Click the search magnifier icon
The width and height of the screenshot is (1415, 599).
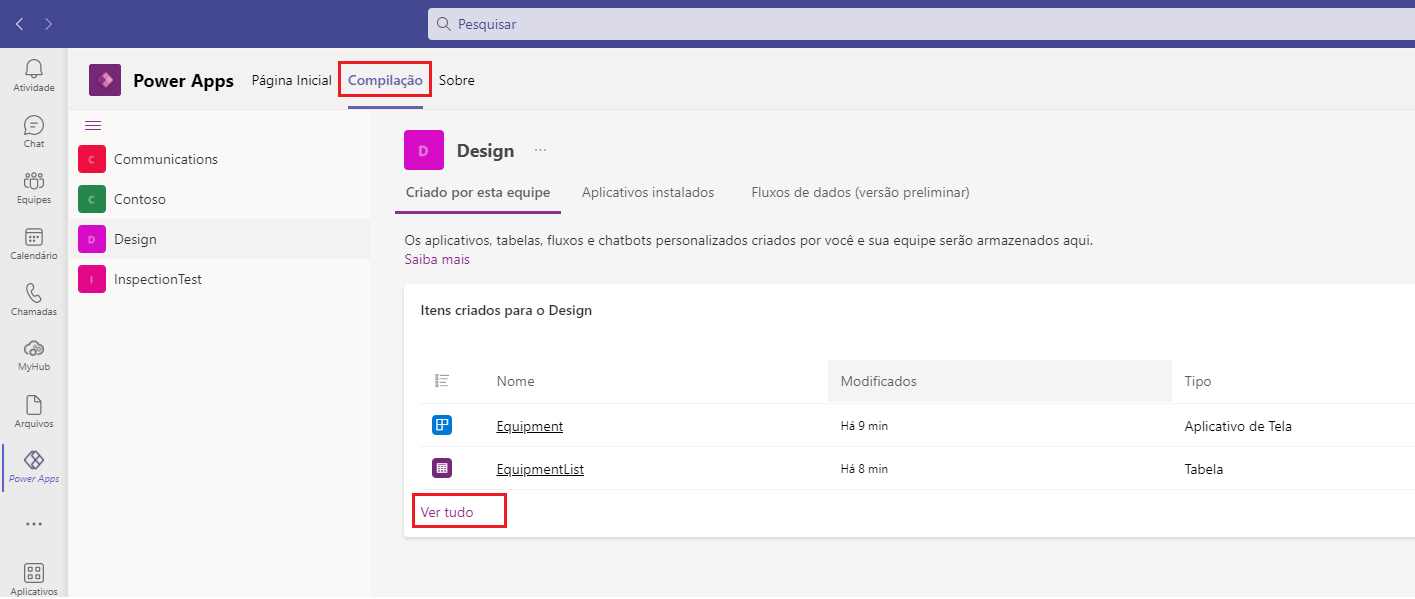click(x=444, y=23)
